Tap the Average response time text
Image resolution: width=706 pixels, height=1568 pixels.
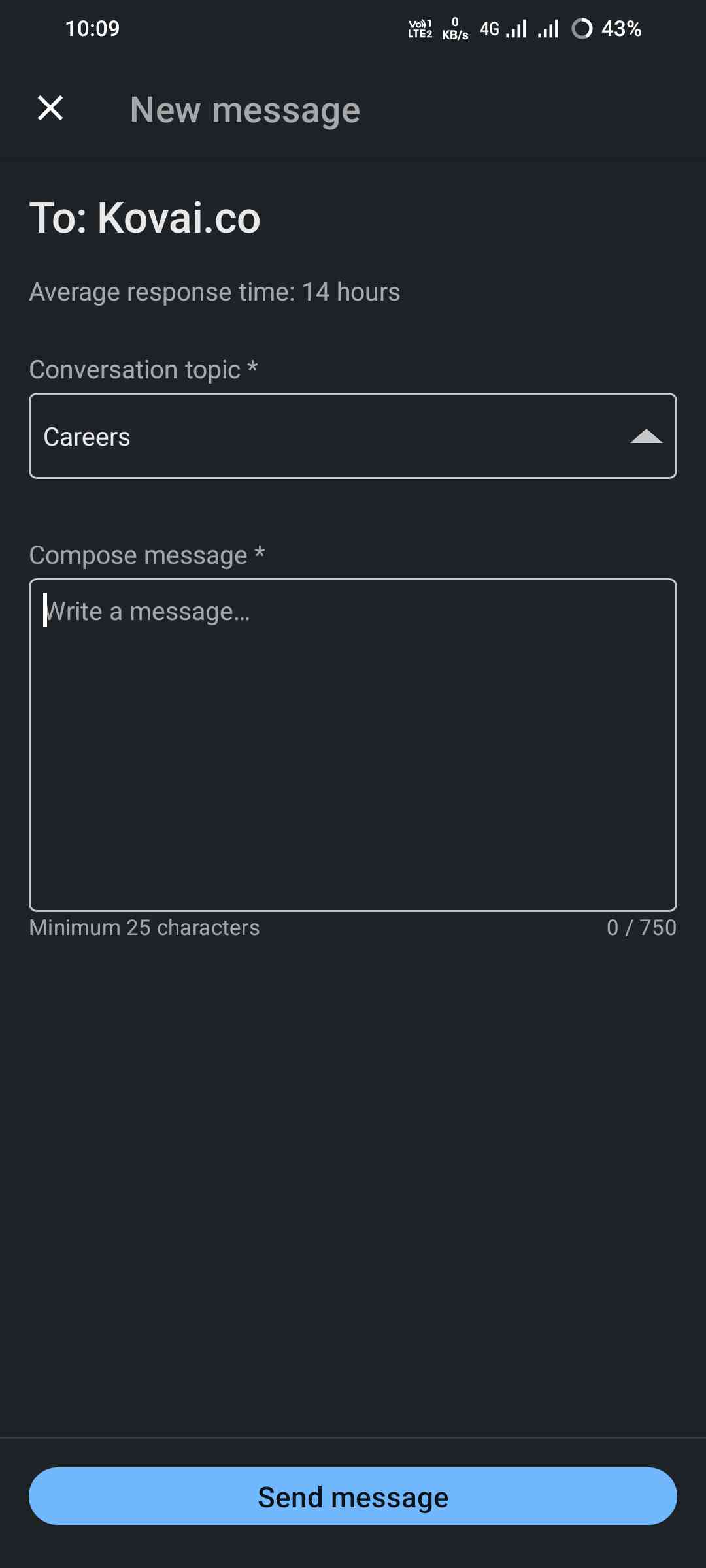[x=214, y=292]
